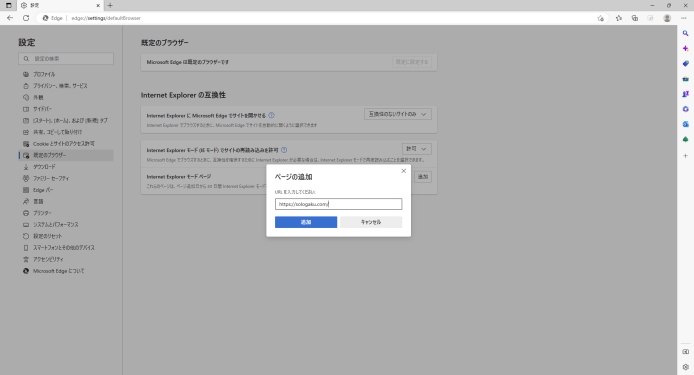
Task: Click the user profile avatar icon
Action: 667,18
